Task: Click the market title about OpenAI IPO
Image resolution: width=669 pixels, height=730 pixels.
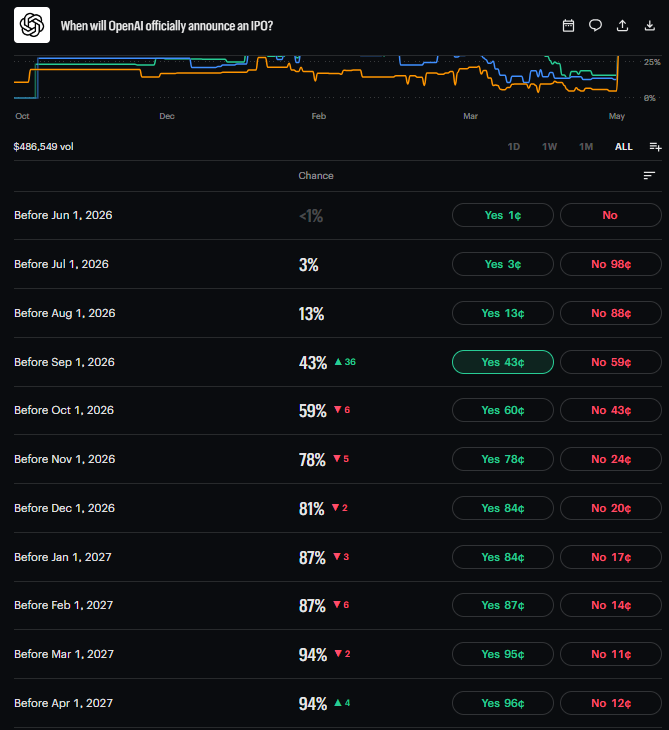Action: coord(167,26)
